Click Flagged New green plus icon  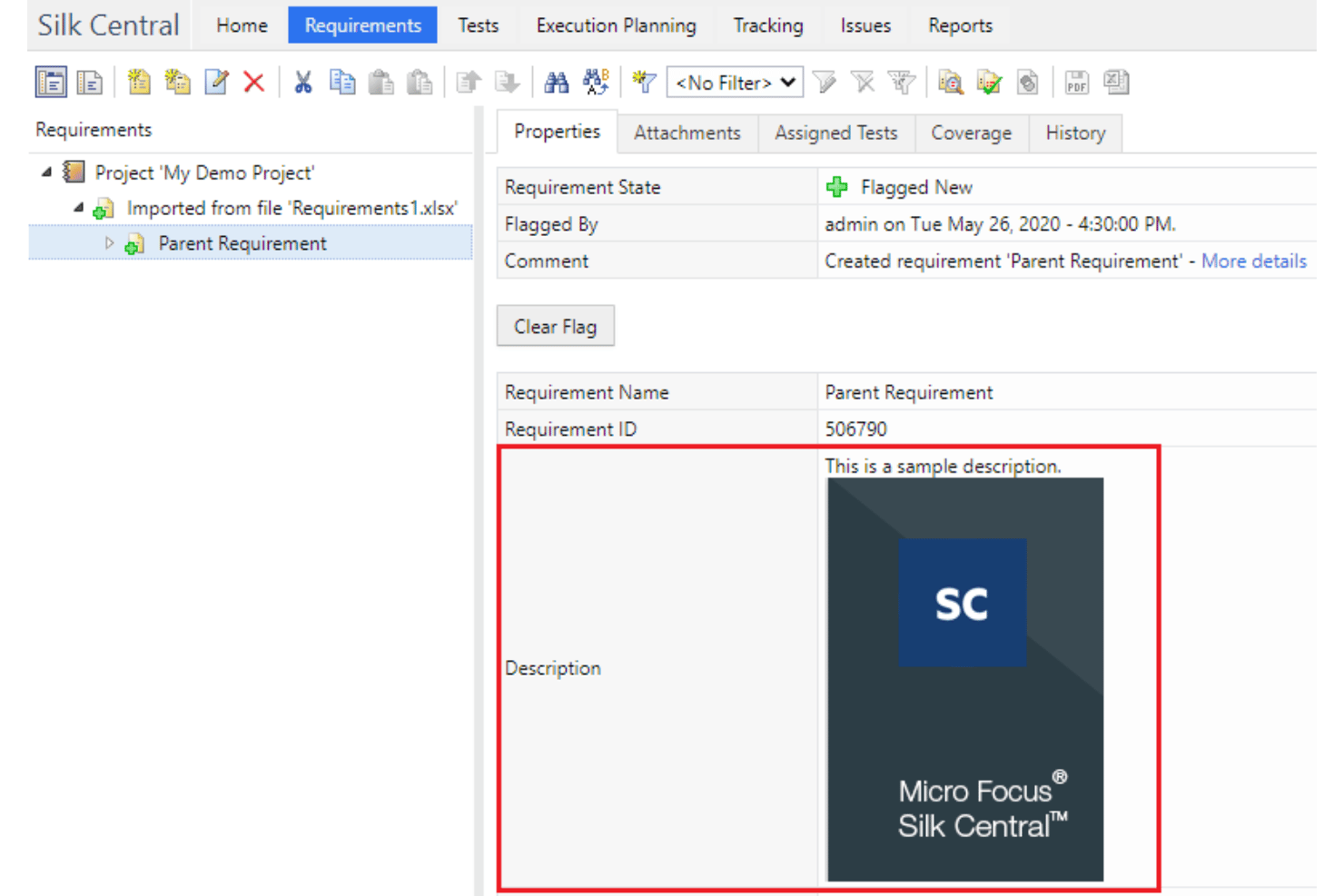click(836, 187)
